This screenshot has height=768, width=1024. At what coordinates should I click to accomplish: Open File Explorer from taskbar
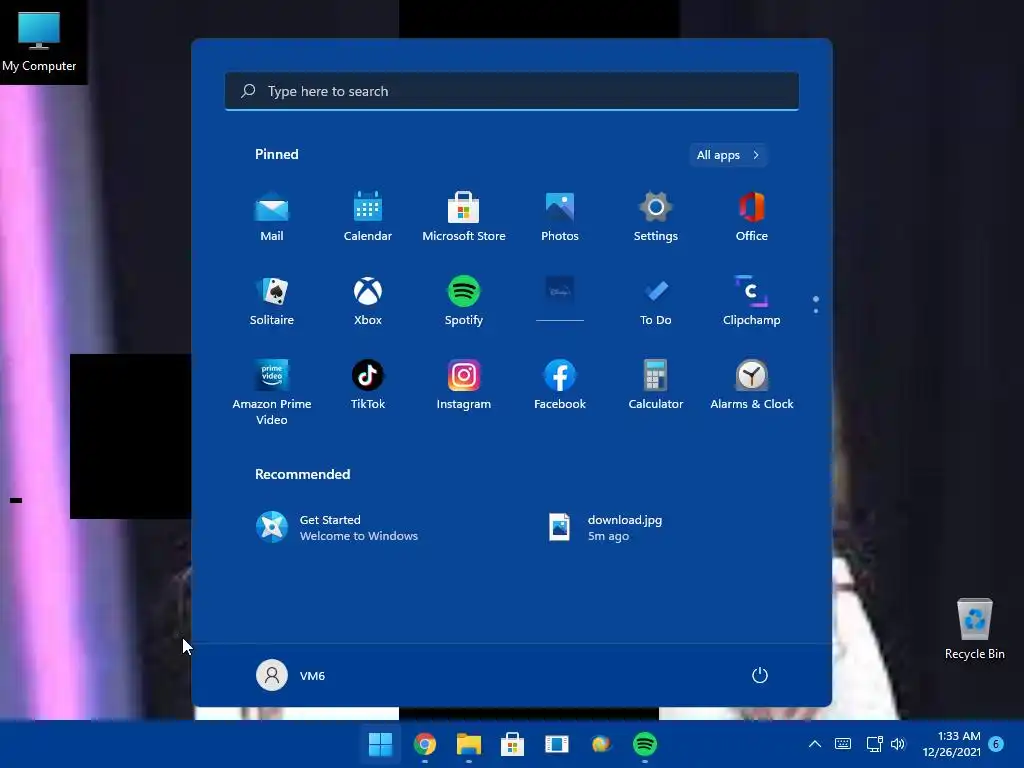pyautogui.click(x=468, y=744)
